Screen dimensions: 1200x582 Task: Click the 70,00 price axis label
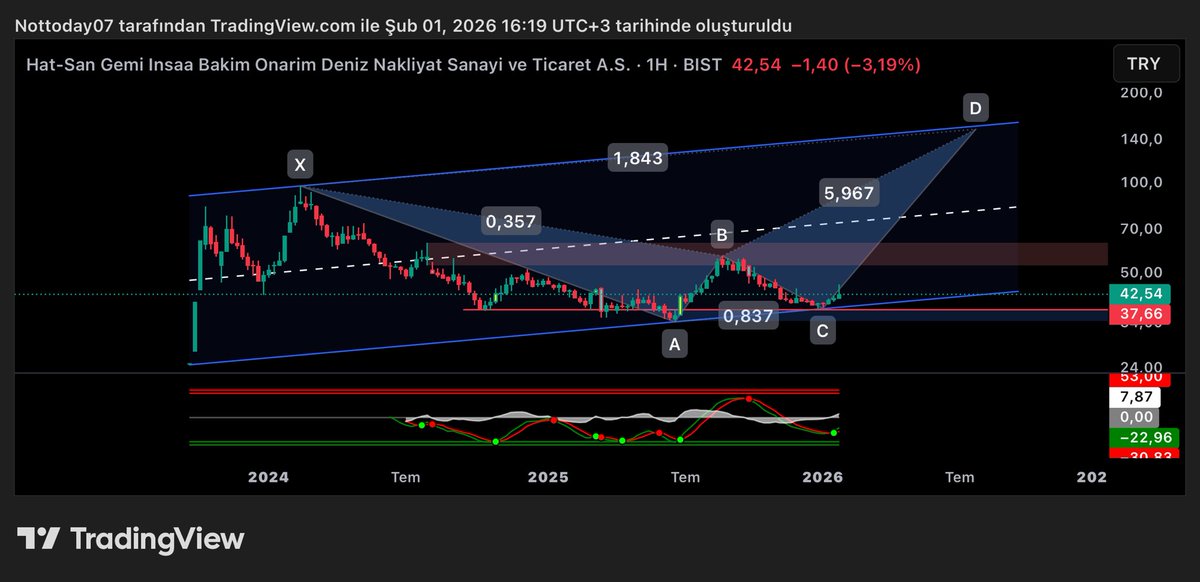[x=1141, y=229]
